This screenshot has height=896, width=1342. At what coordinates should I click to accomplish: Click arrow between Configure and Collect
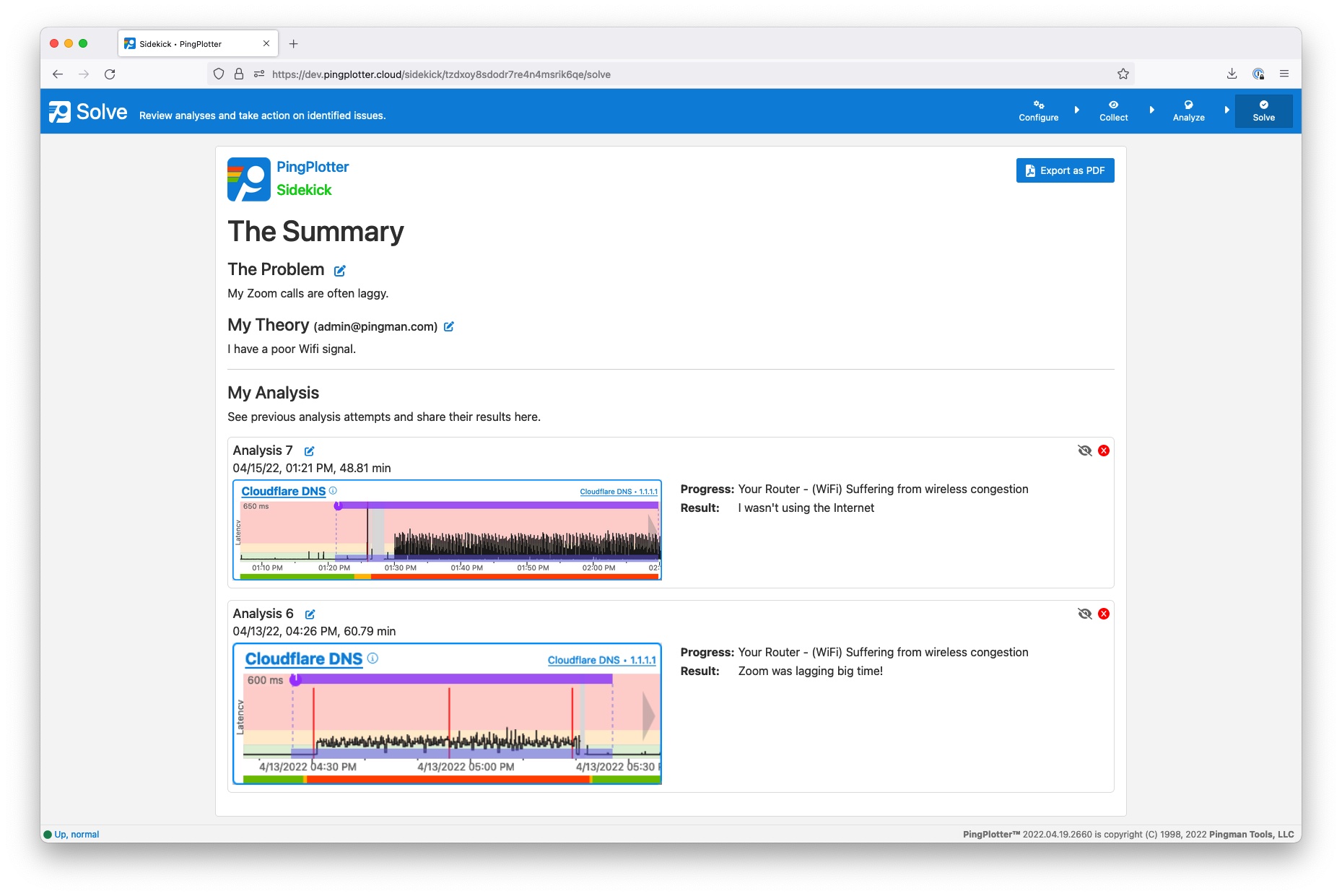pos(1076,110)
